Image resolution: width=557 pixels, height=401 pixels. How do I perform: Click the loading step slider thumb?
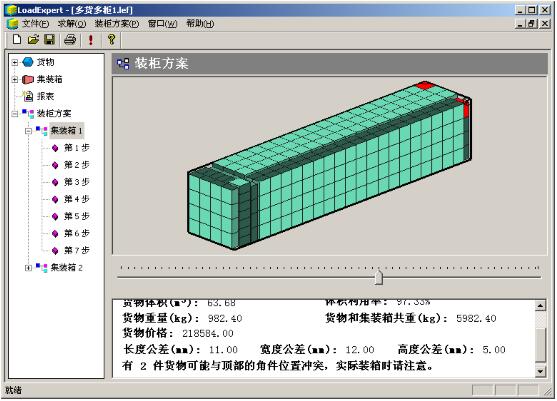(x=379, y=277)
